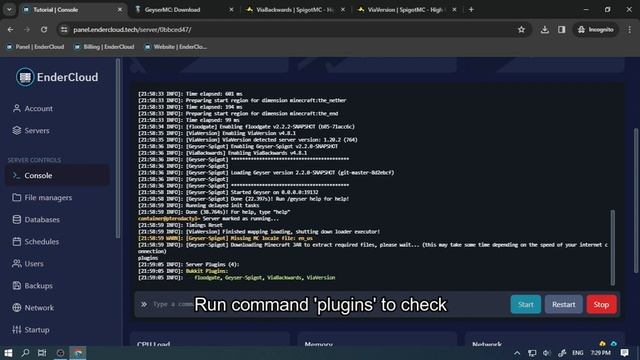
Task: Open Website EnderCloud bookmark
Action: 176,47
